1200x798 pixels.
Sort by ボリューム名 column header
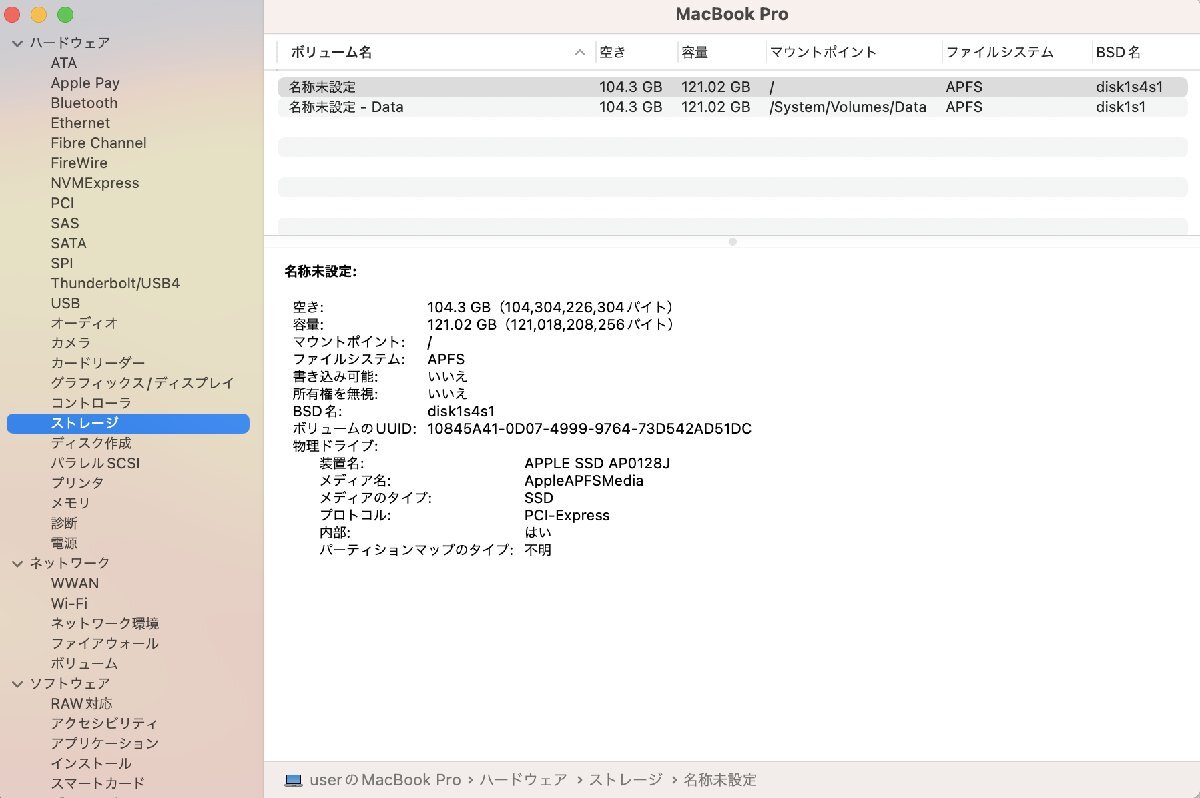(x=330, y=52)
